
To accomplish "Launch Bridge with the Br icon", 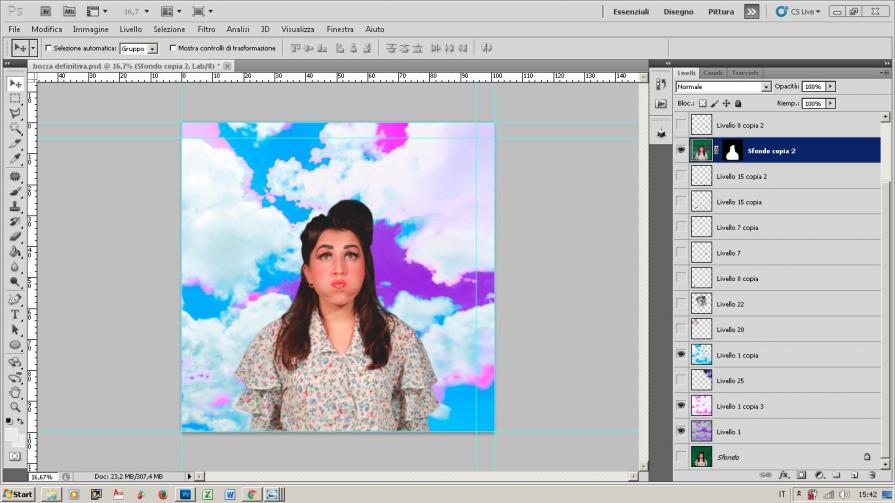I will (x=47, y=11).
